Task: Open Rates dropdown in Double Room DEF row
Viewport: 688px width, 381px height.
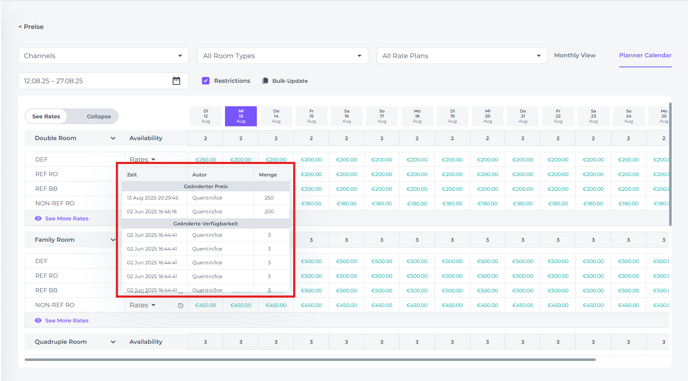Action: tap(143, 159)
